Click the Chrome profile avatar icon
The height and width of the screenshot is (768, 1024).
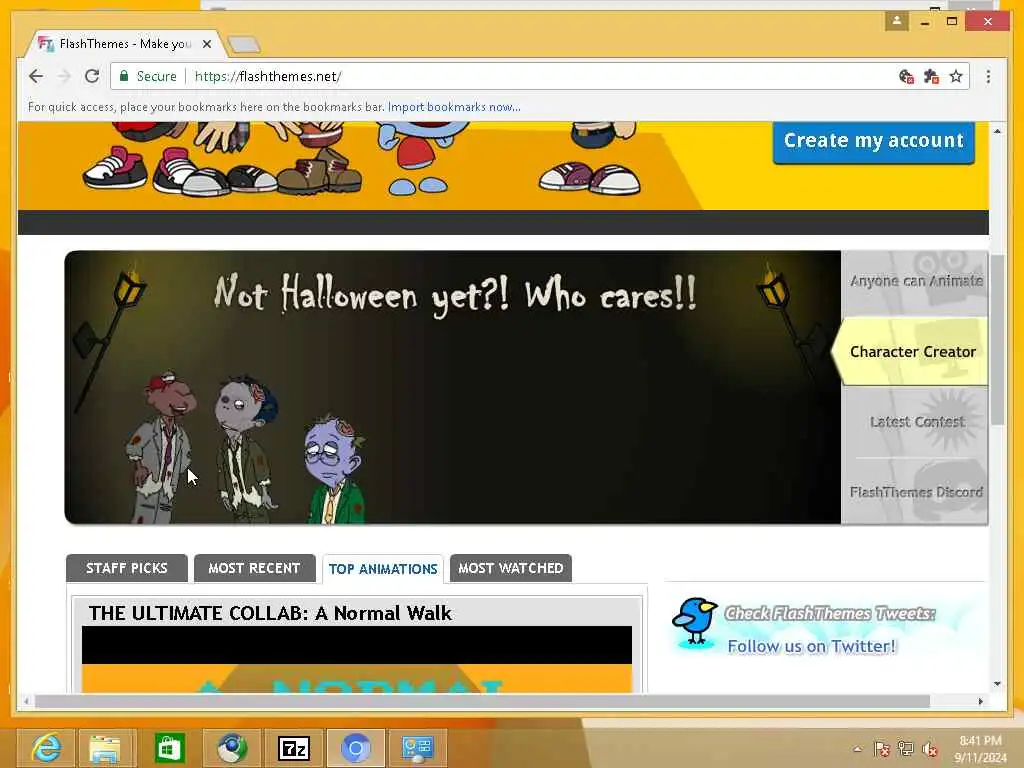coord(897,21)
